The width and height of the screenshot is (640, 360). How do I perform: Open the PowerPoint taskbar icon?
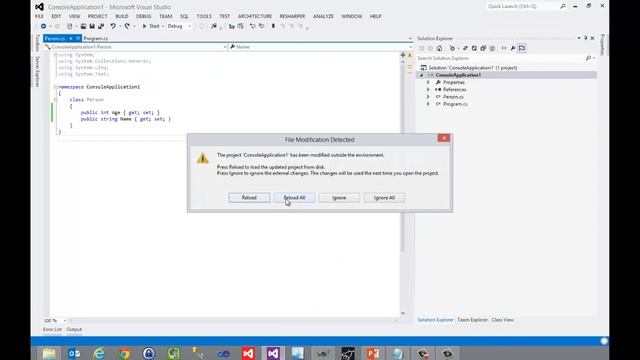[x=373, y=353]
